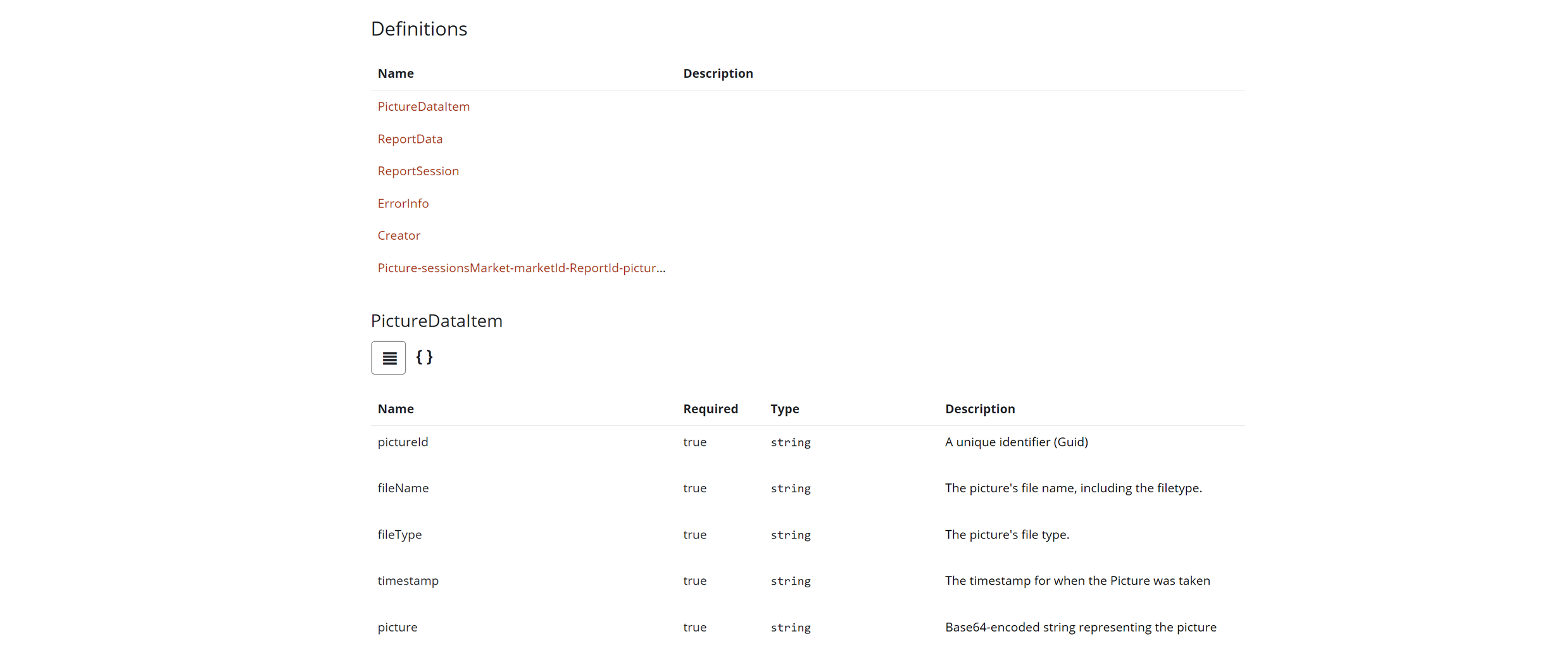Click the string type in fileName row
This screenshot has height=653, width=1568.
pos(790,488)
